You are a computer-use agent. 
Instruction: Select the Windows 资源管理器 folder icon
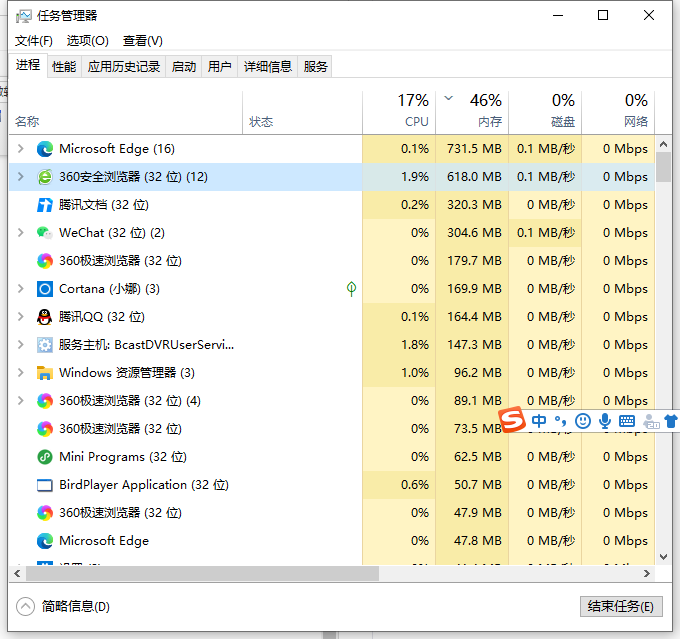coord(44,373)
